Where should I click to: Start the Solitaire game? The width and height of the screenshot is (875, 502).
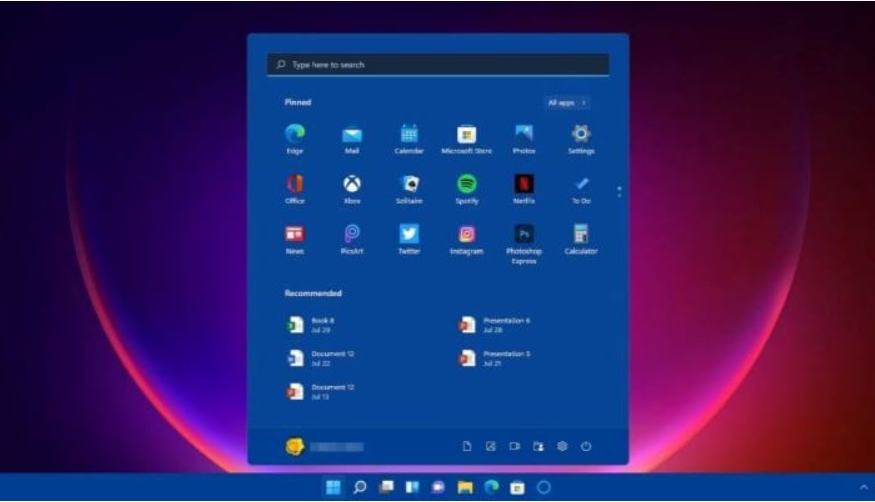409,189
